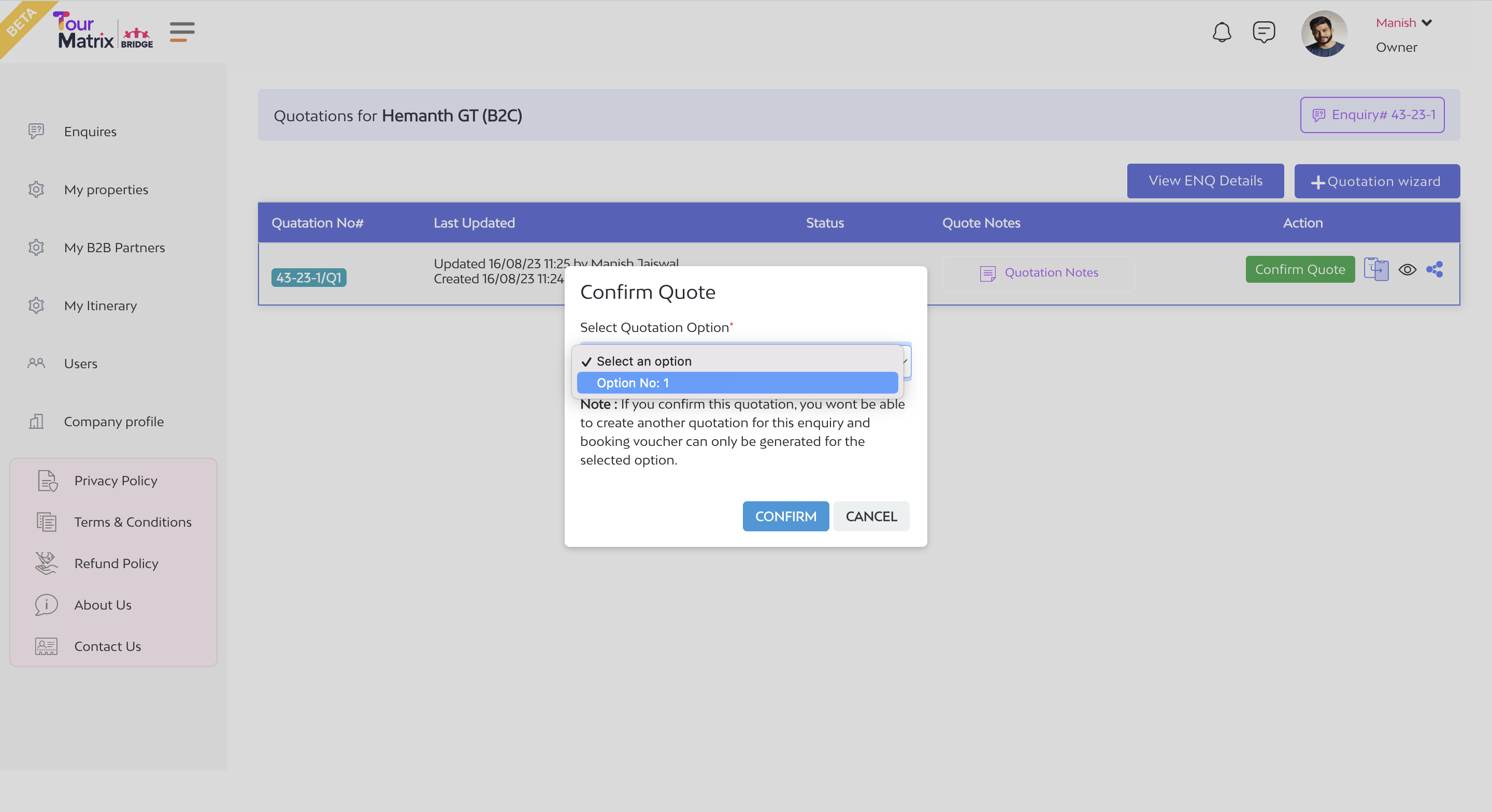Open the notifications bell icon
This screenshot has height=812, width=1492.
(x=1221, y=32)
